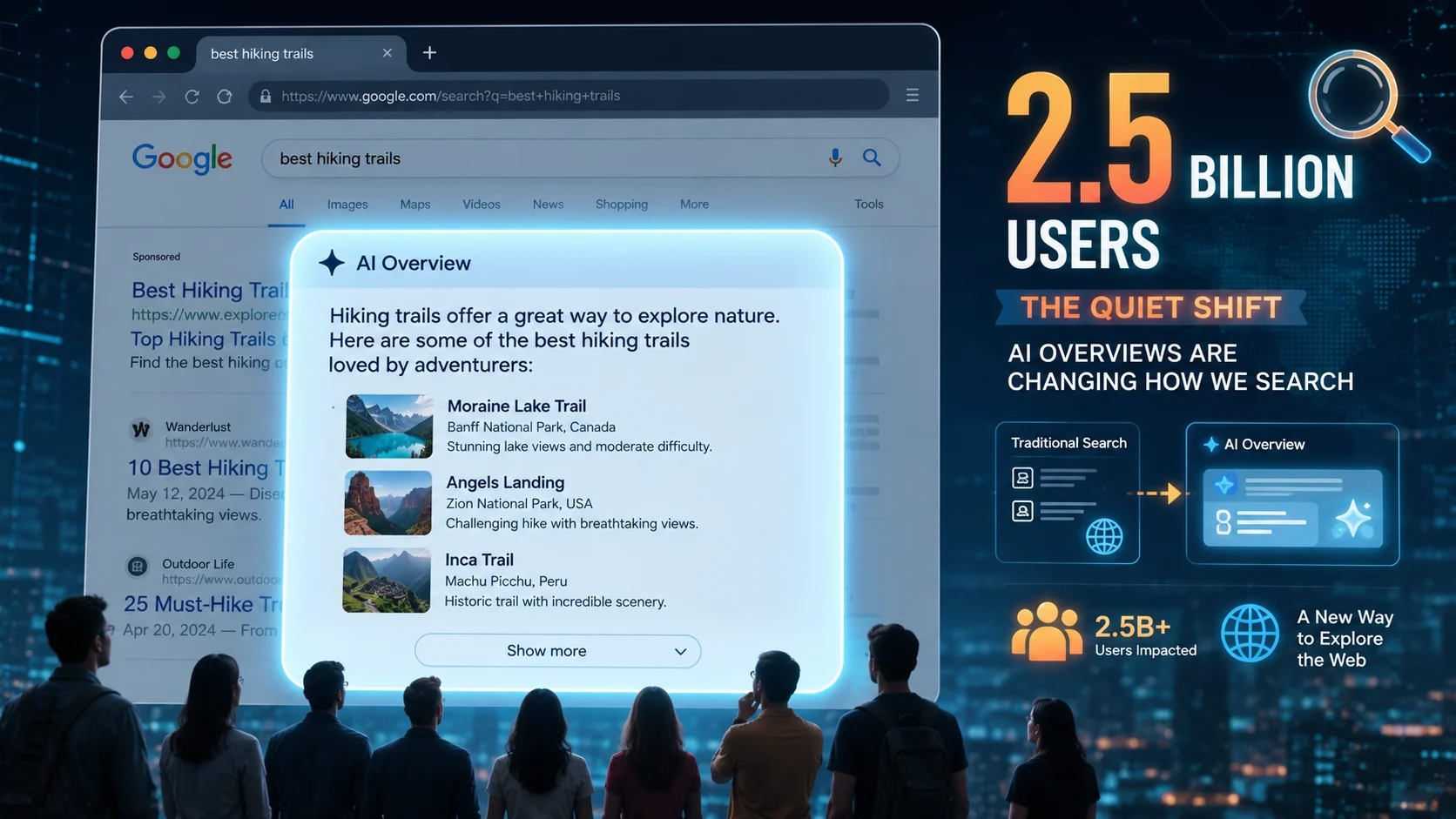This screenshot has width=1456, height=819.
Task: Click the "Traditional Search" card label
Action: point(1068,443)
